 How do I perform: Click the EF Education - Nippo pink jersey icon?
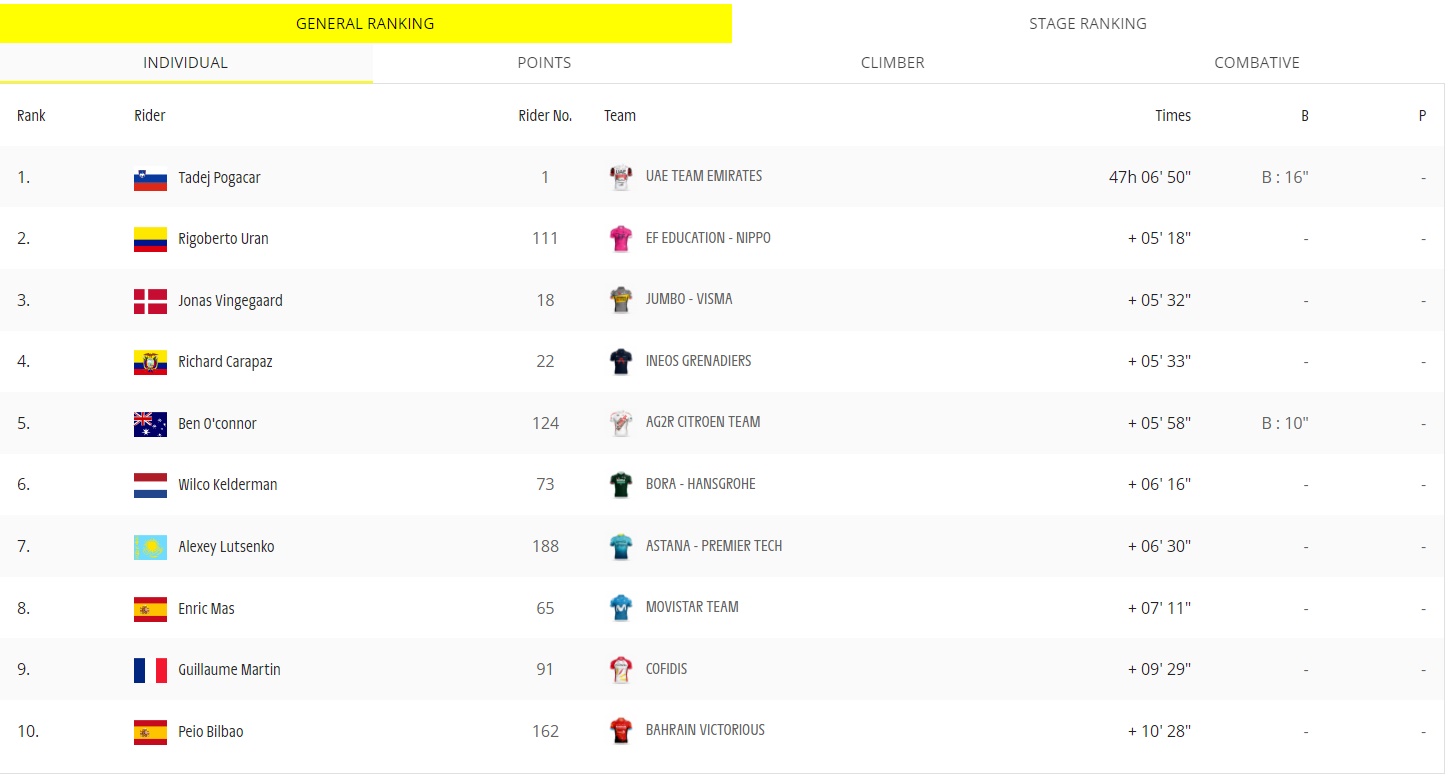[621, 239]
